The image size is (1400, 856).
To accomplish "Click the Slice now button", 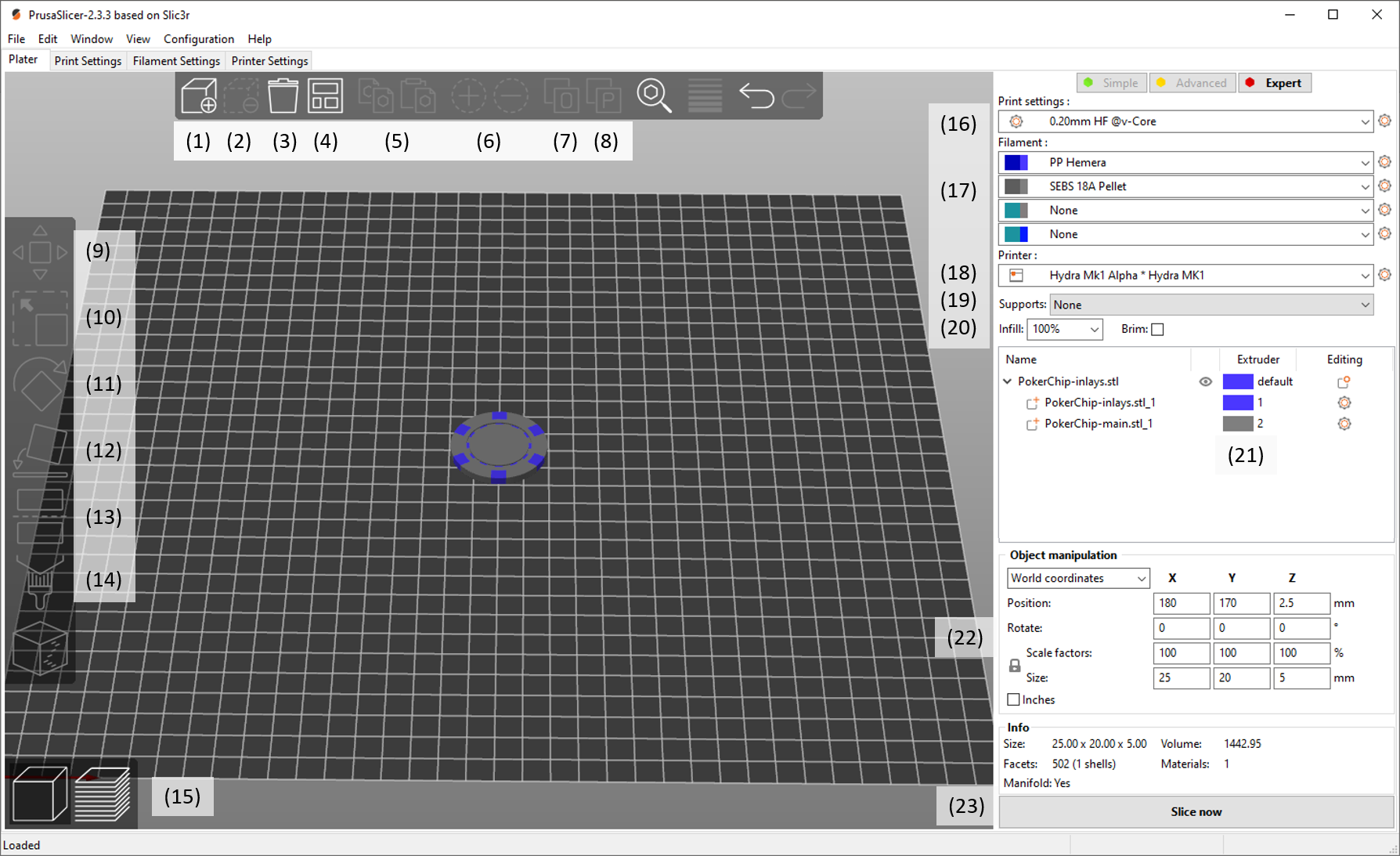I will 1196,811.
